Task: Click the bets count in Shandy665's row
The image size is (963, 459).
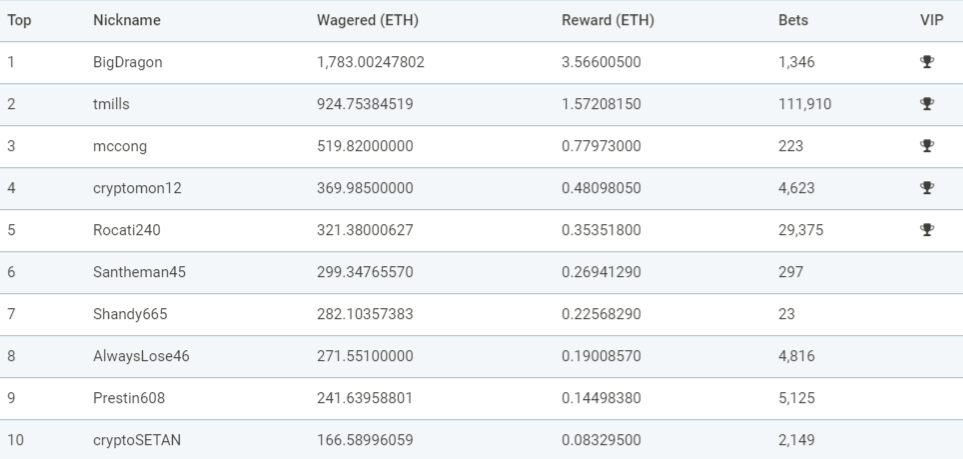Action: tap(787, 314)
